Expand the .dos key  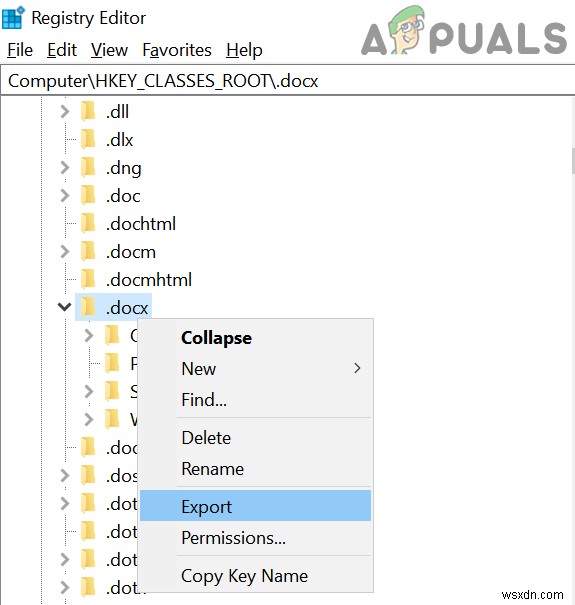[65, 475]
